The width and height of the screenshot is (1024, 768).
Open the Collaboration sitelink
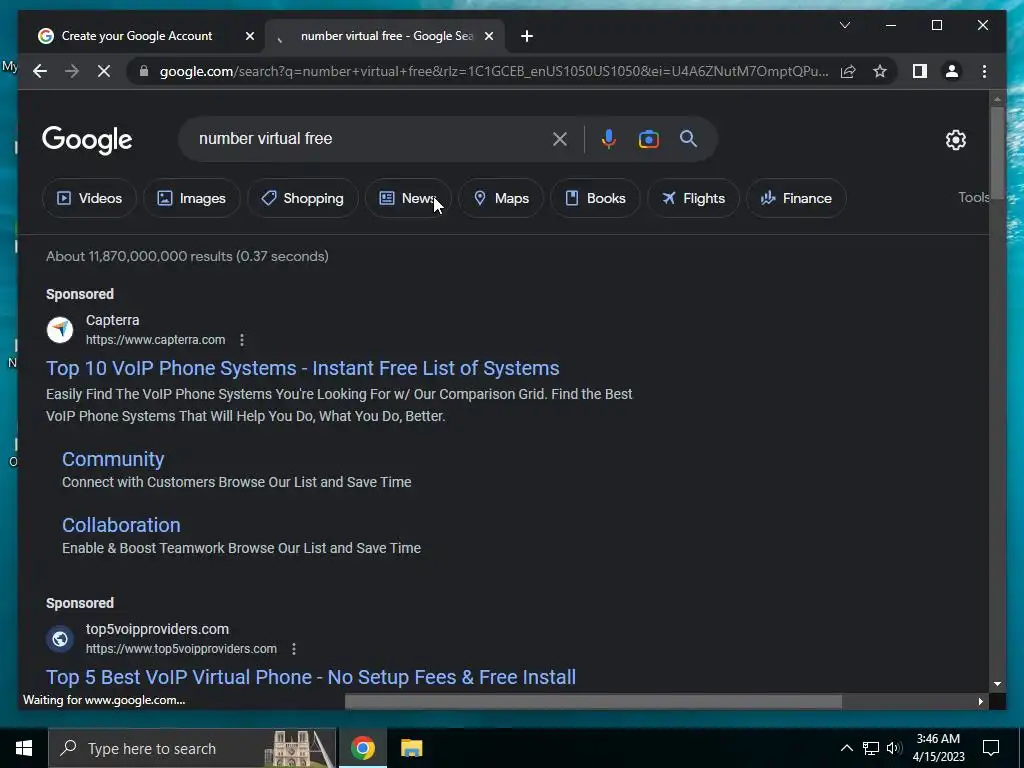point(121,525)
